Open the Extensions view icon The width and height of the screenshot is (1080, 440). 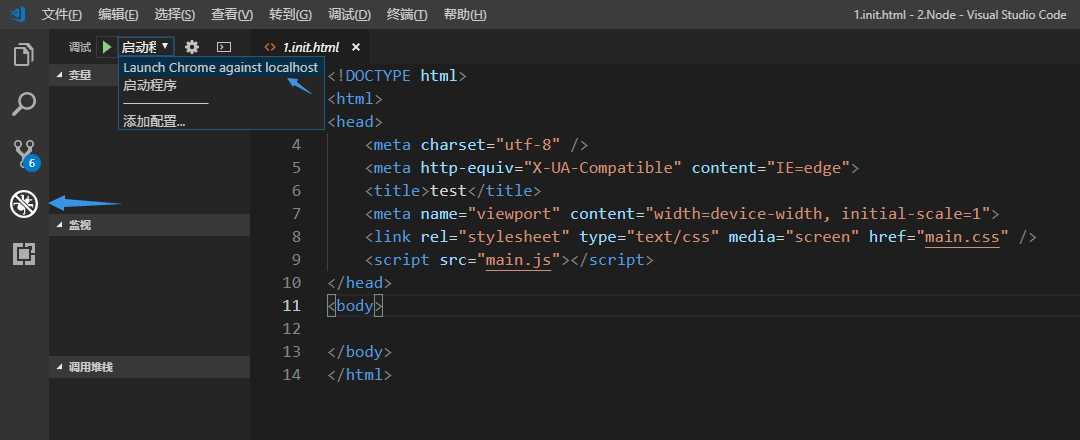(x=24, y=254)
